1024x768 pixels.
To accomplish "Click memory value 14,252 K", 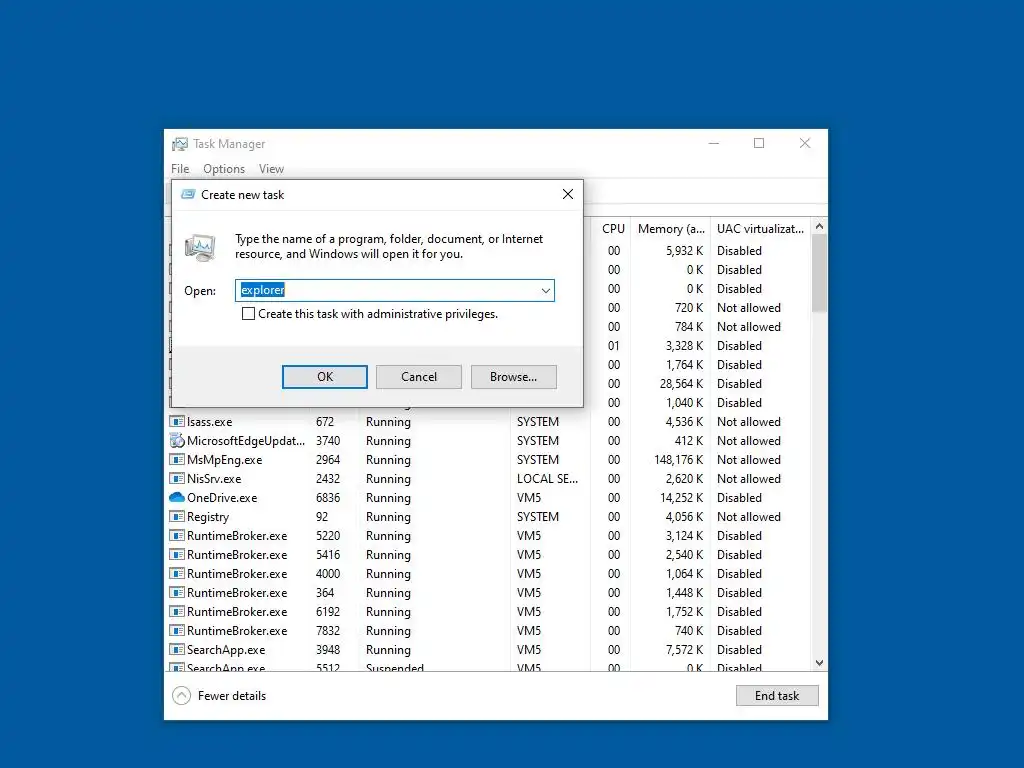I will [681, 498].
